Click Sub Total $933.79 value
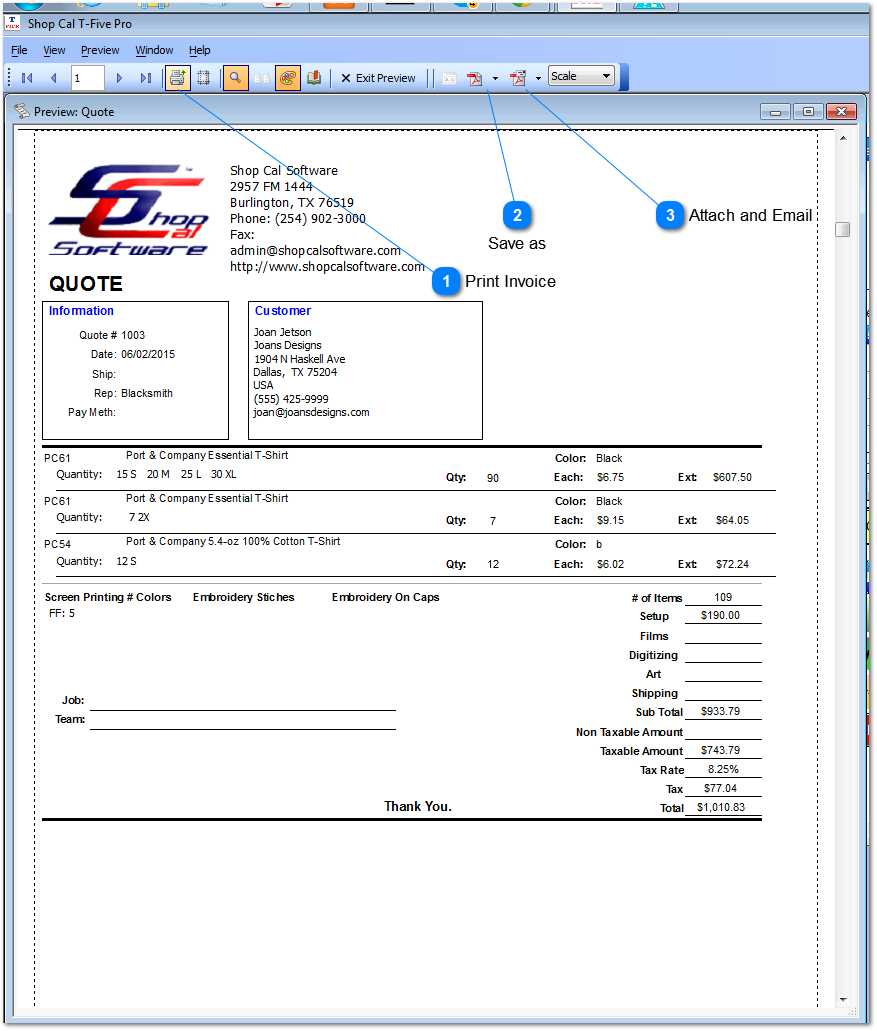Viewport: 877px width, 1031px height. click(721, 711)
